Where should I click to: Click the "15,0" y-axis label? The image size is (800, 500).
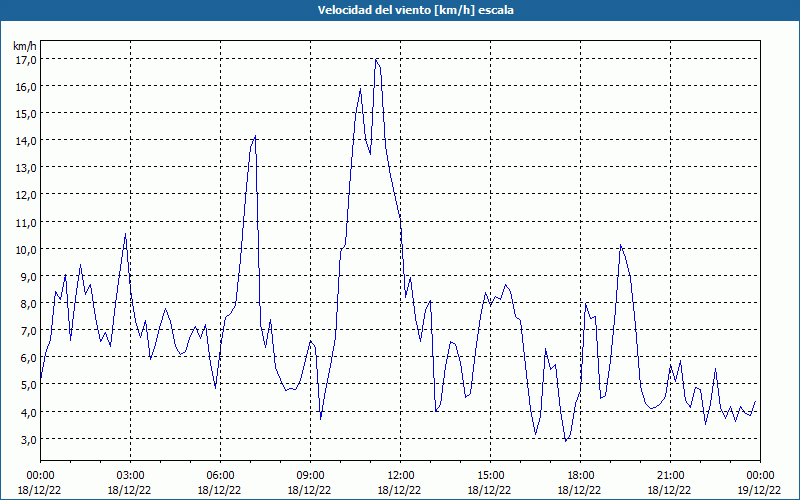[x=26, y=114]
